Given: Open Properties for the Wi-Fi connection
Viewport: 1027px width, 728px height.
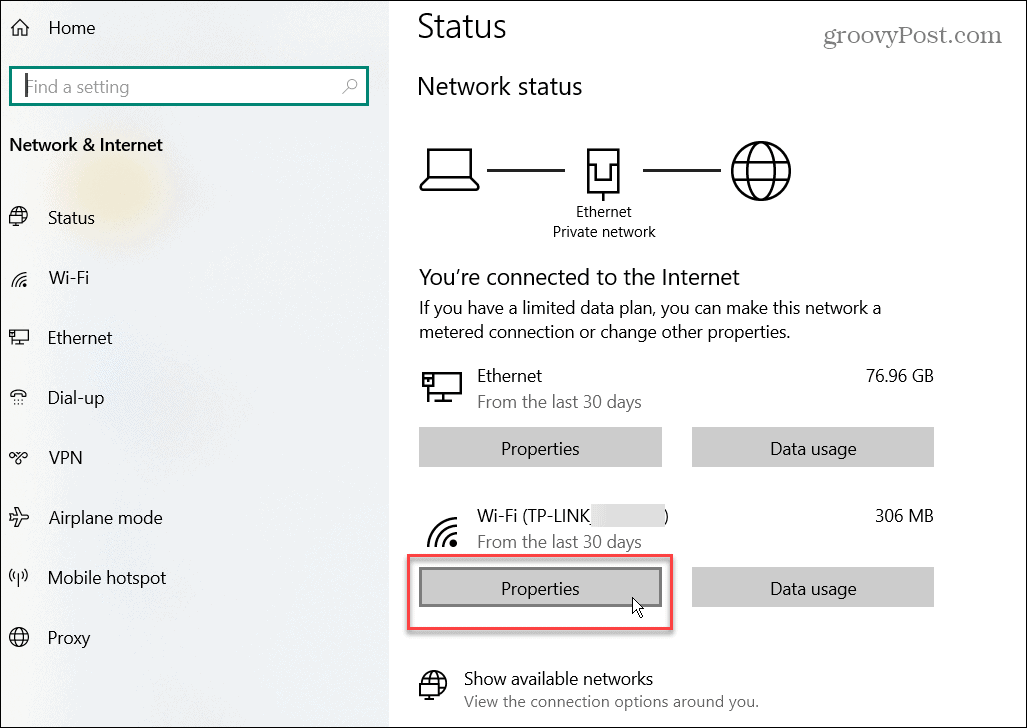Looking at the screenshot, I should 540,588.
